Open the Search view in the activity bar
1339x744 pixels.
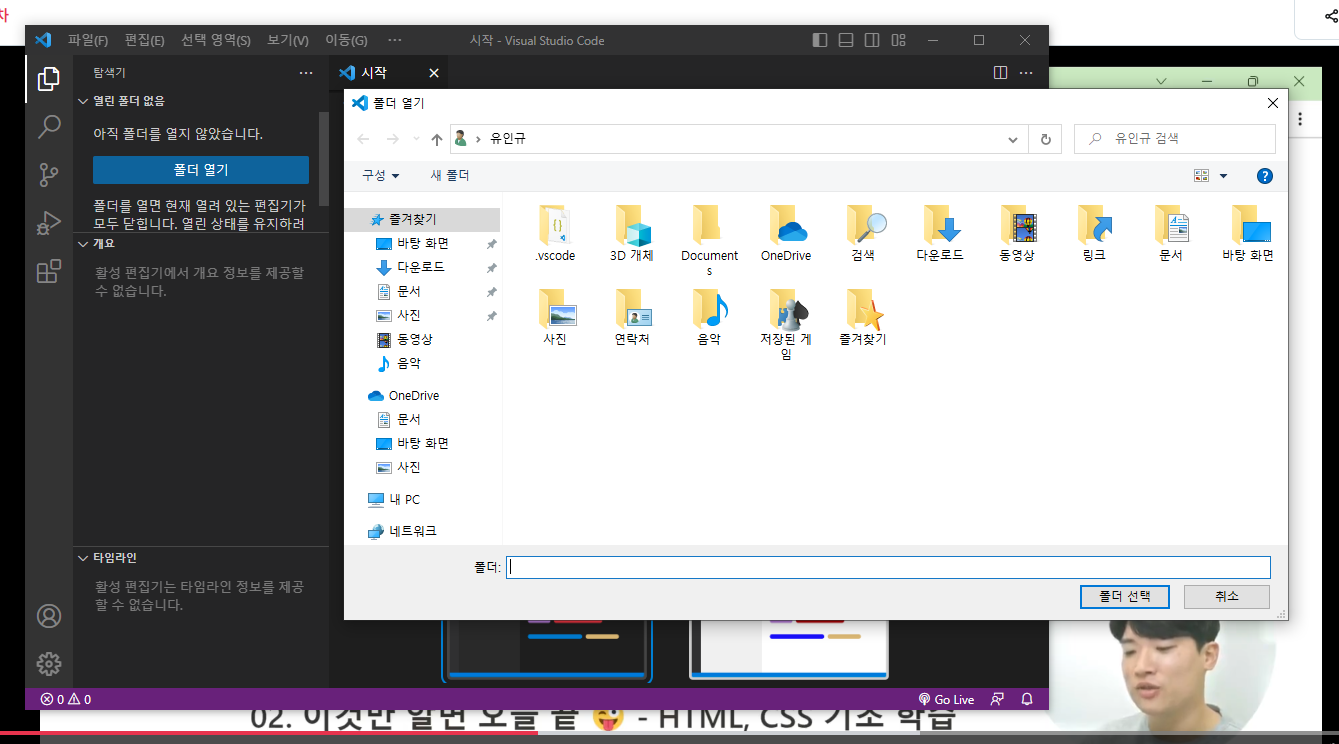(x=48, y=127)
